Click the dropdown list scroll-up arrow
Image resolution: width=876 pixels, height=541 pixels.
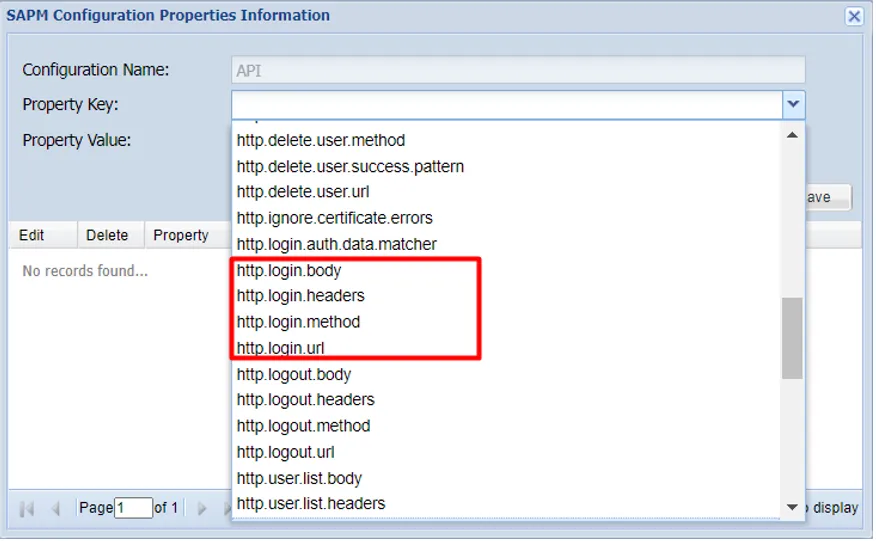pyautogui.click(x=792, y=135)
